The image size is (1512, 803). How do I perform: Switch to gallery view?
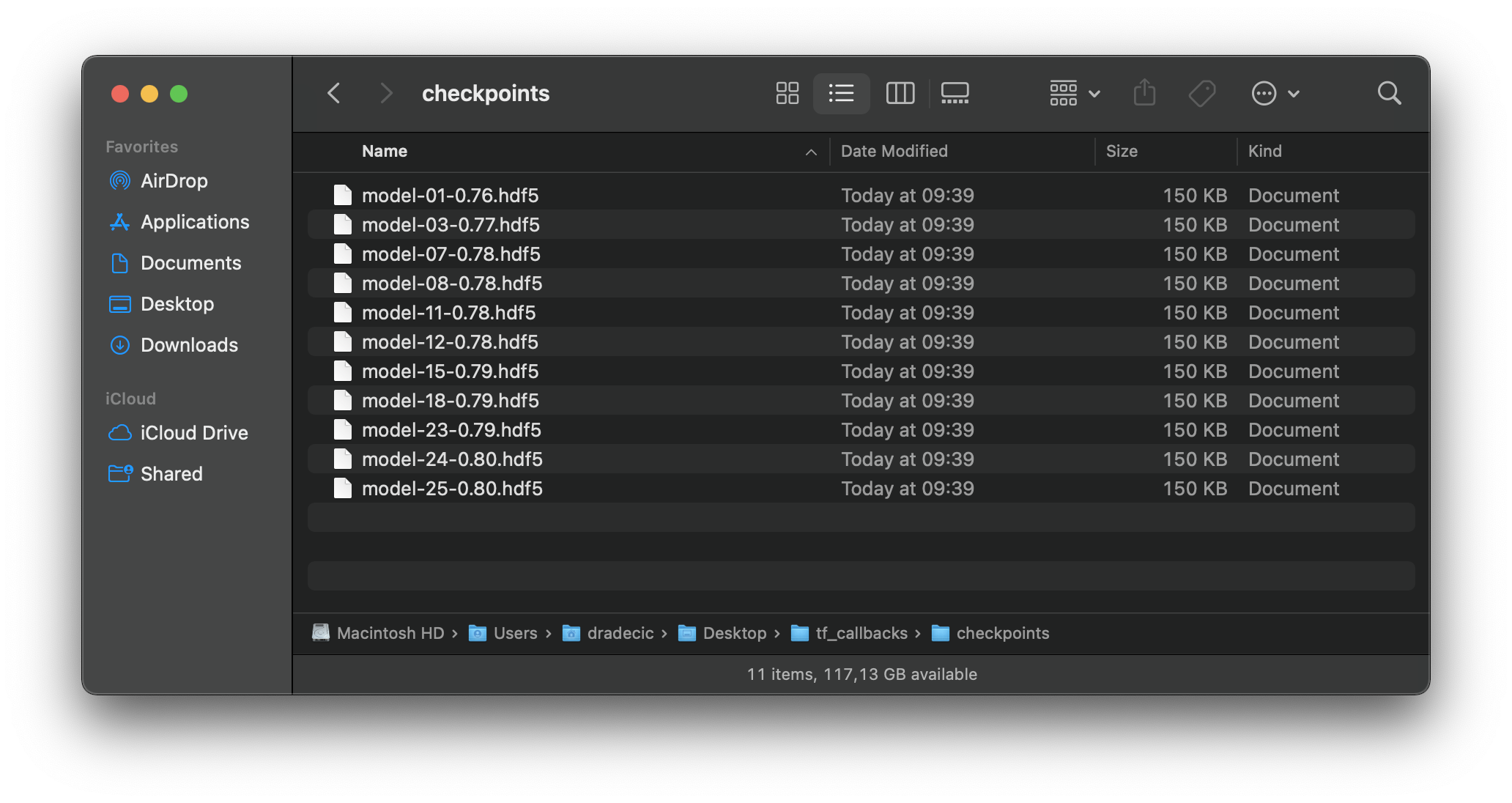pyautogui.click(x=955, y=93)
